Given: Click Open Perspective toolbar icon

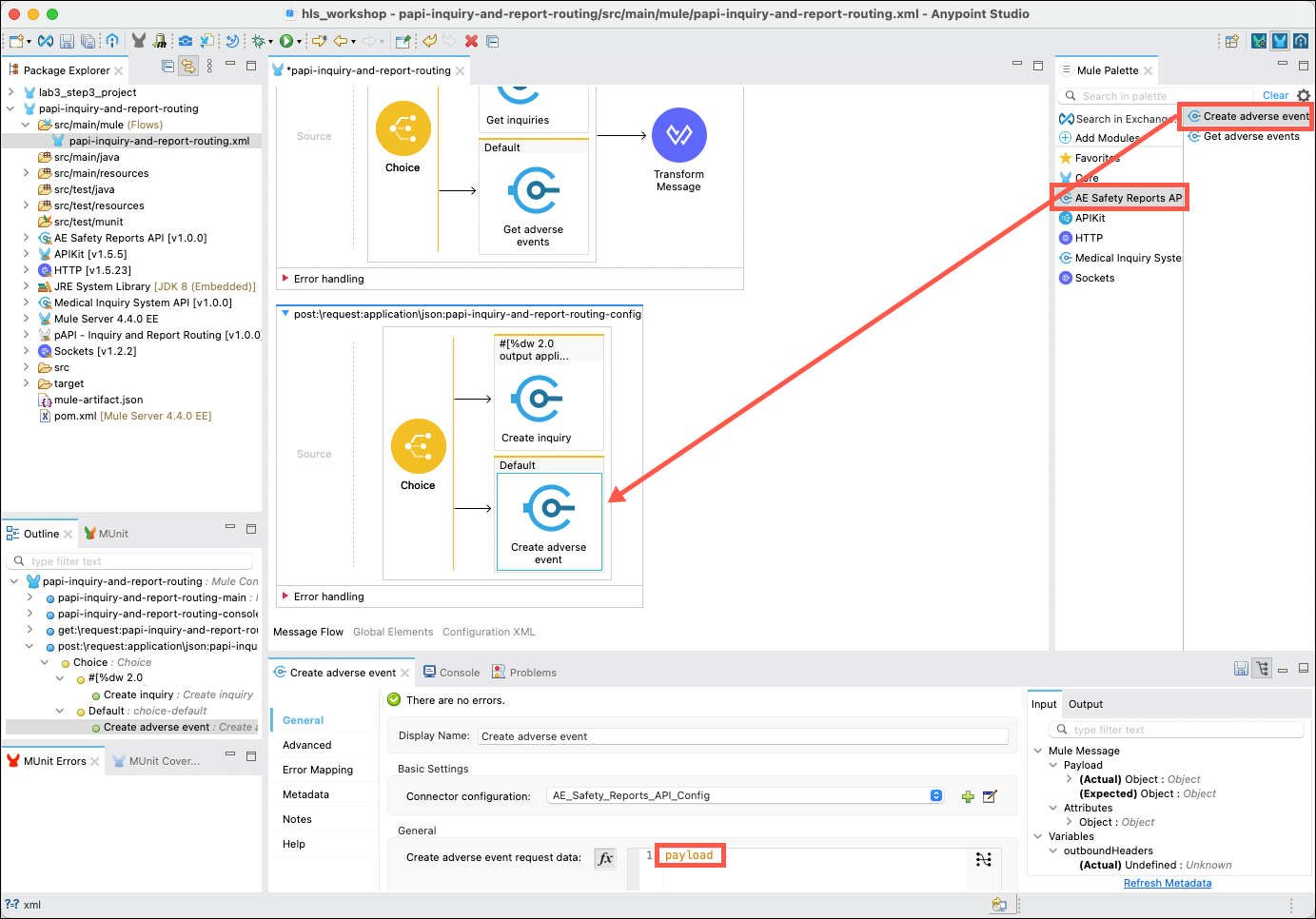Looking at the screenshot, I should (x=1231, y=41).
